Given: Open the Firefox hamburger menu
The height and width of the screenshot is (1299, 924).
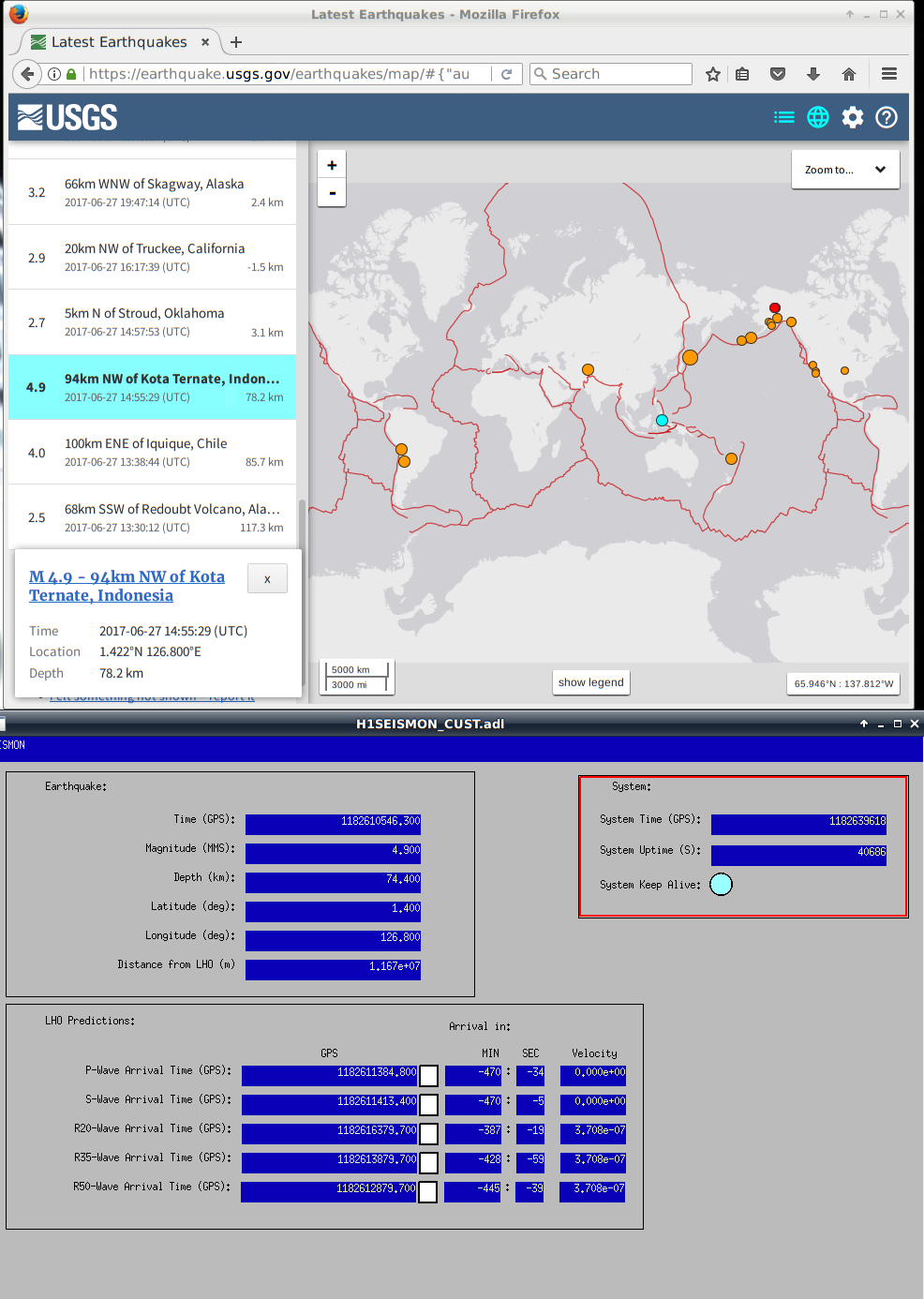Looking at the screenshot, I should point(889,74).
